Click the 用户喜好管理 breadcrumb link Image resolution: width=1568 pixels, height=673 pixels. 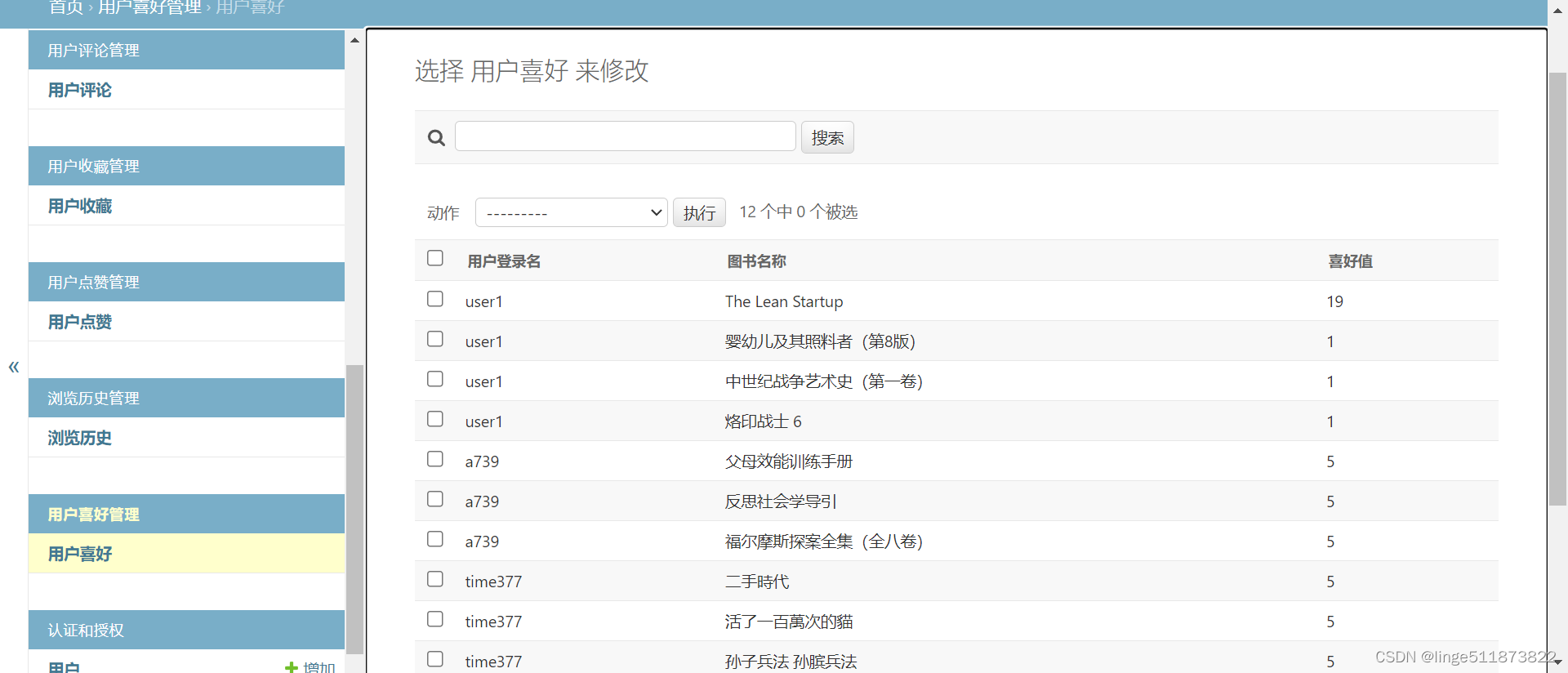[x=149, y=7]
